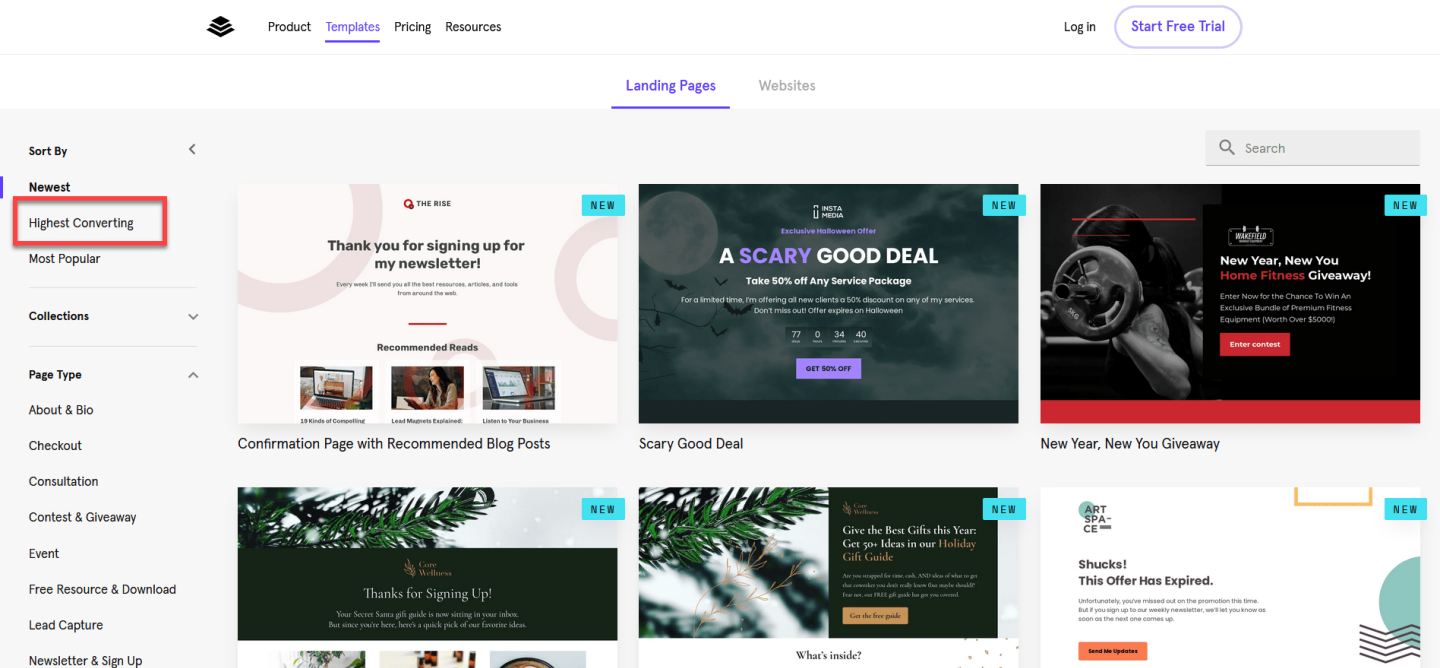Expand the Collections section
The height and width of the screenshot is (668, 1440).
[x=193, y=316]
